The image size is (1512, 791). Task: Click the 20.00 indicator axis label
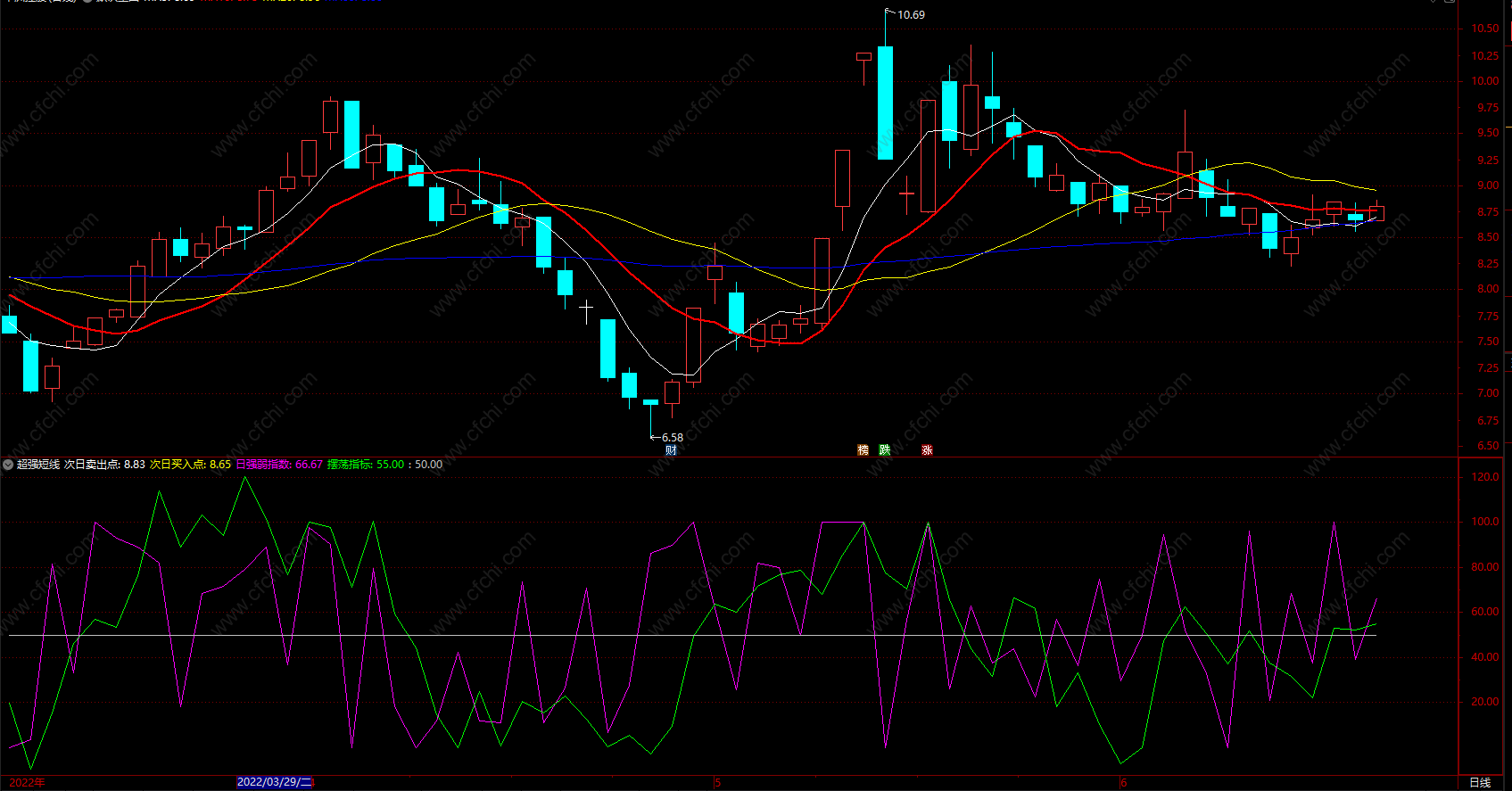[x=1485, y=702]
